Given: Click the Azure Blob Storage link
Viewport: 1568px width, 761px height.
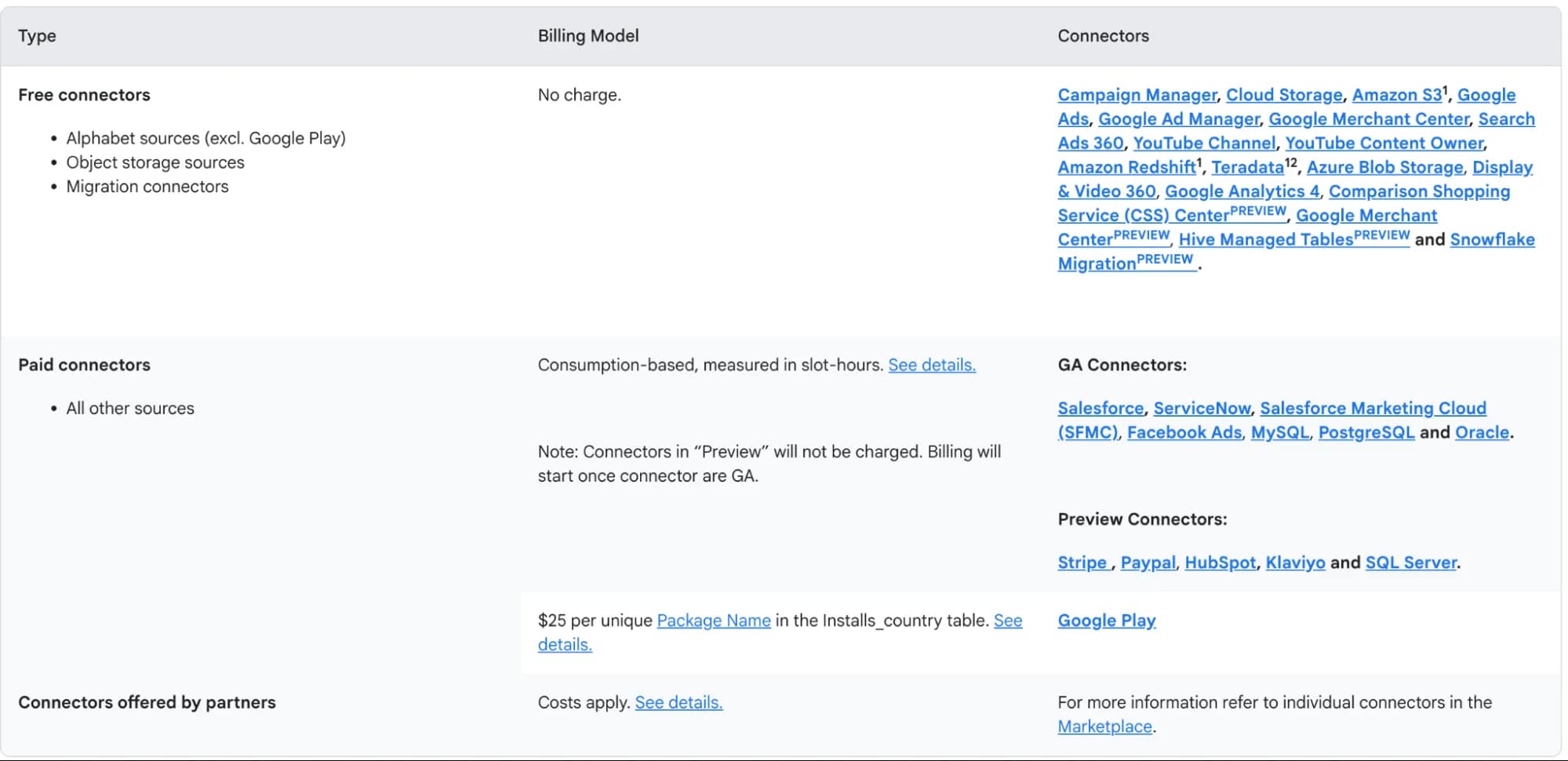Looking at the screenshot, I should pyautogui.click(x=1384, y=167).
